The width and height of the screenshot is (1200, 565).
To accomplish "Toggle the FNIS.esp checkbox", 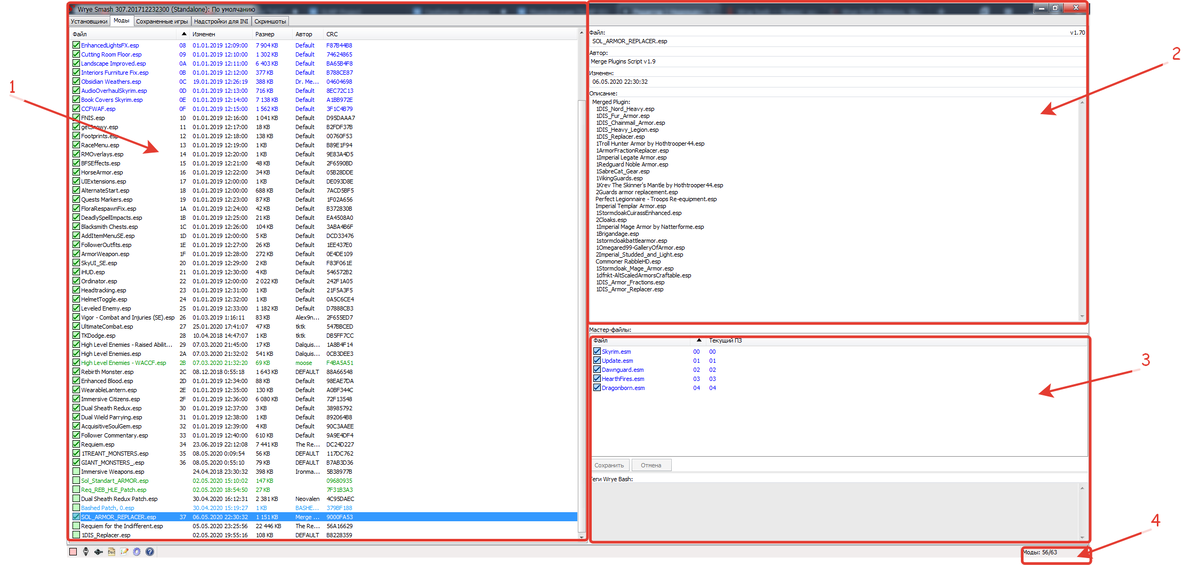I will click(x=76, y=118).
